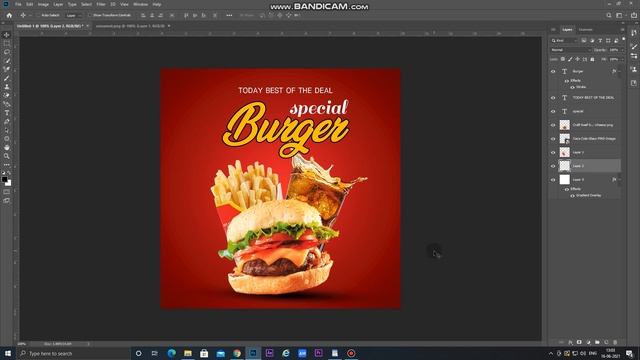The width and height of the screenshot is (640, 360).
Task: Select the Clone Stamp tool
Action: point(7,87)
